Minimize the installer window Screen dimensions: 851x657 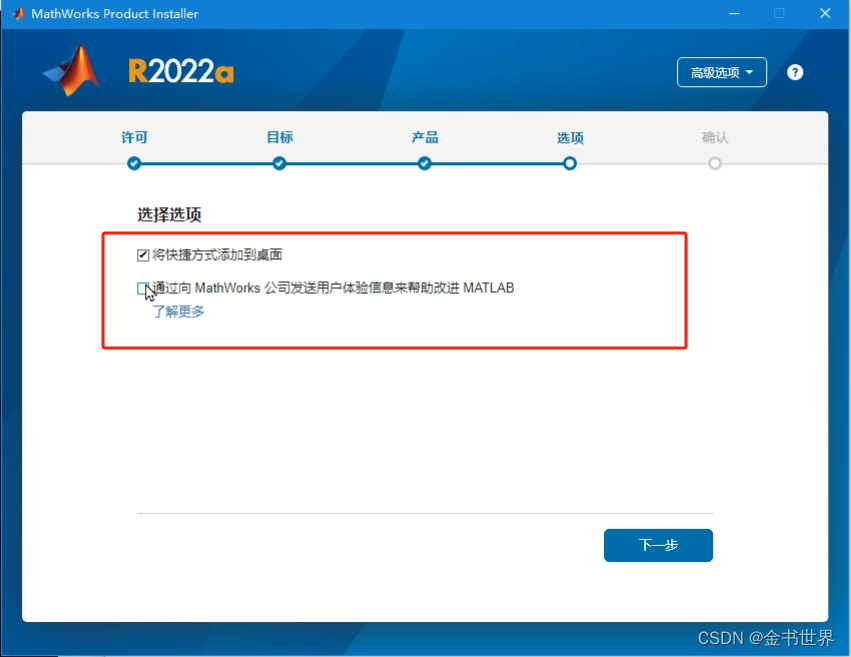click(x=734, y=14)
